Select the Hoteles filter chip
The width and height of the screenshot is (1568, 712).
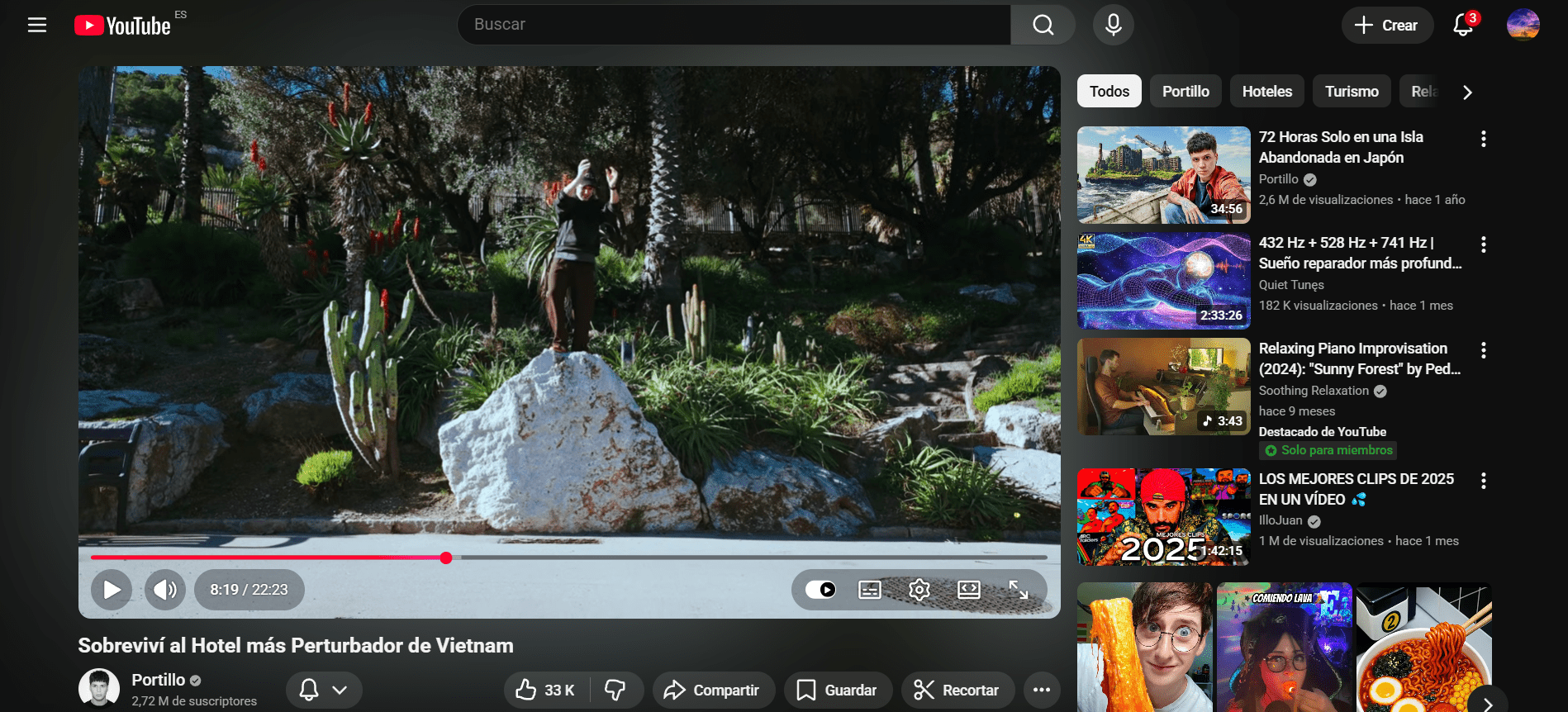pos(1266,92)
